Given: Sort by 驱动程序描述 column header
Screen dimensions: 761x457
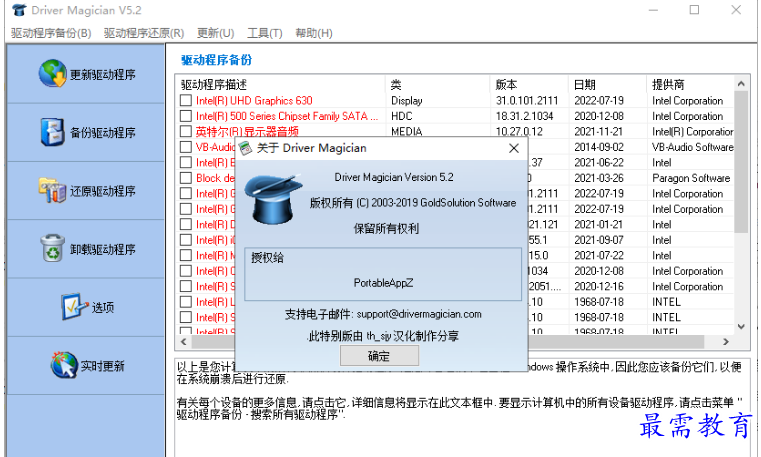Looking at the screenshot, I should pos(281,84).
